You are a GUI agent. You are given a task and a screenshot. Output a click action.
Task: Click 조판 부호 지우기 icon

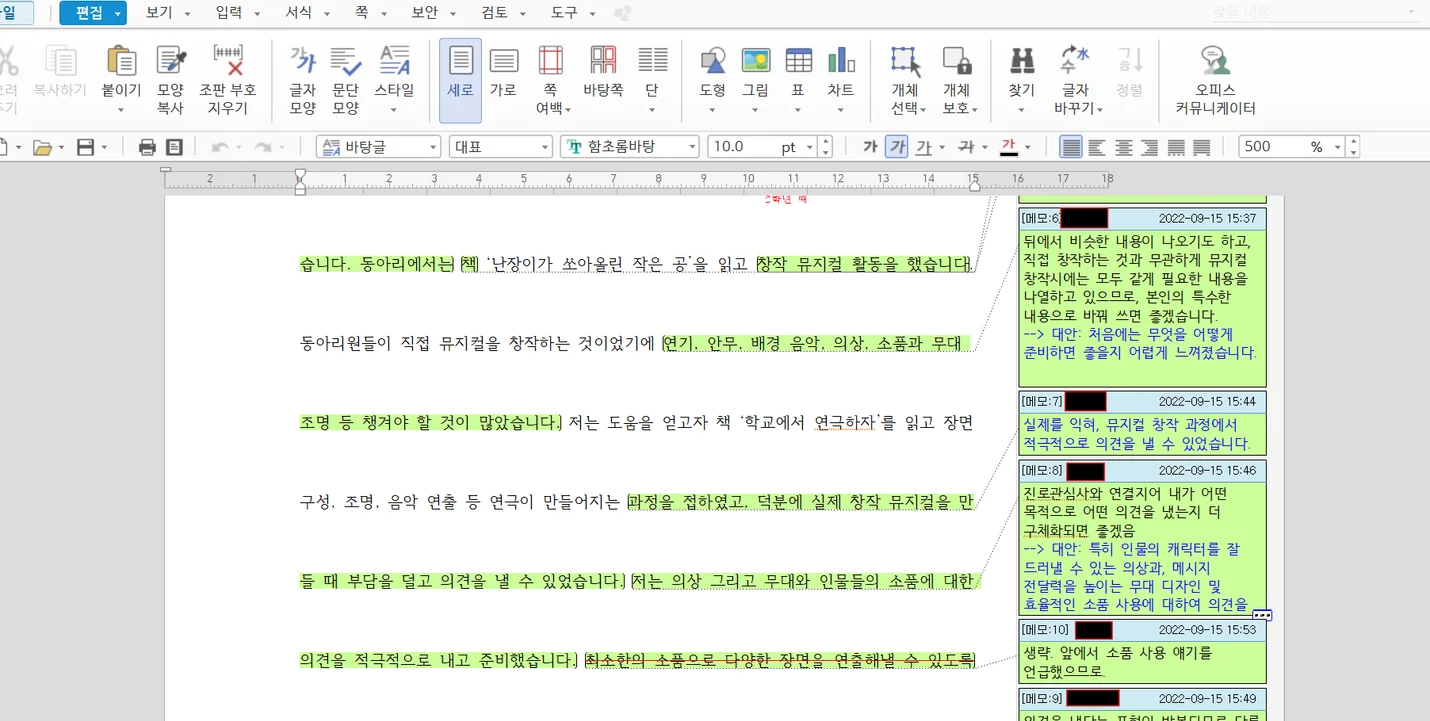[x=228, y=62]
